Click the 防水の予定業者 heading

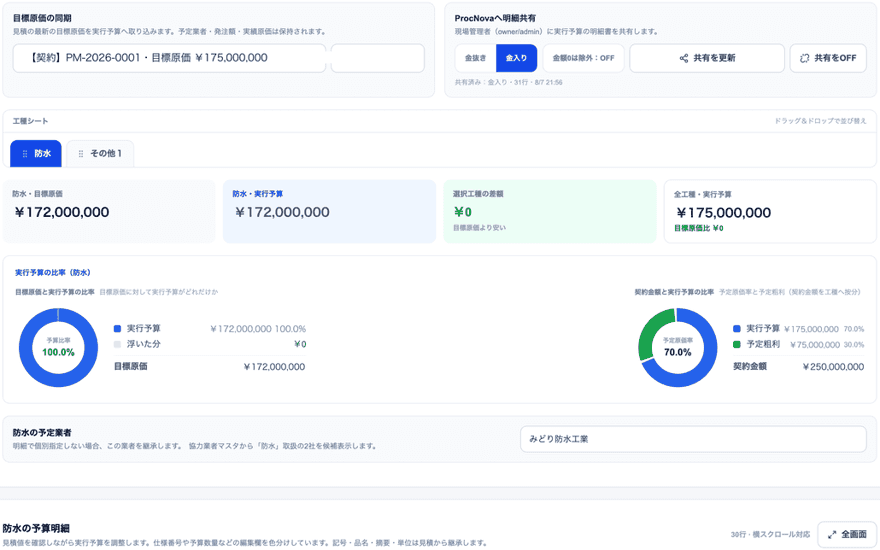point(42,433)
